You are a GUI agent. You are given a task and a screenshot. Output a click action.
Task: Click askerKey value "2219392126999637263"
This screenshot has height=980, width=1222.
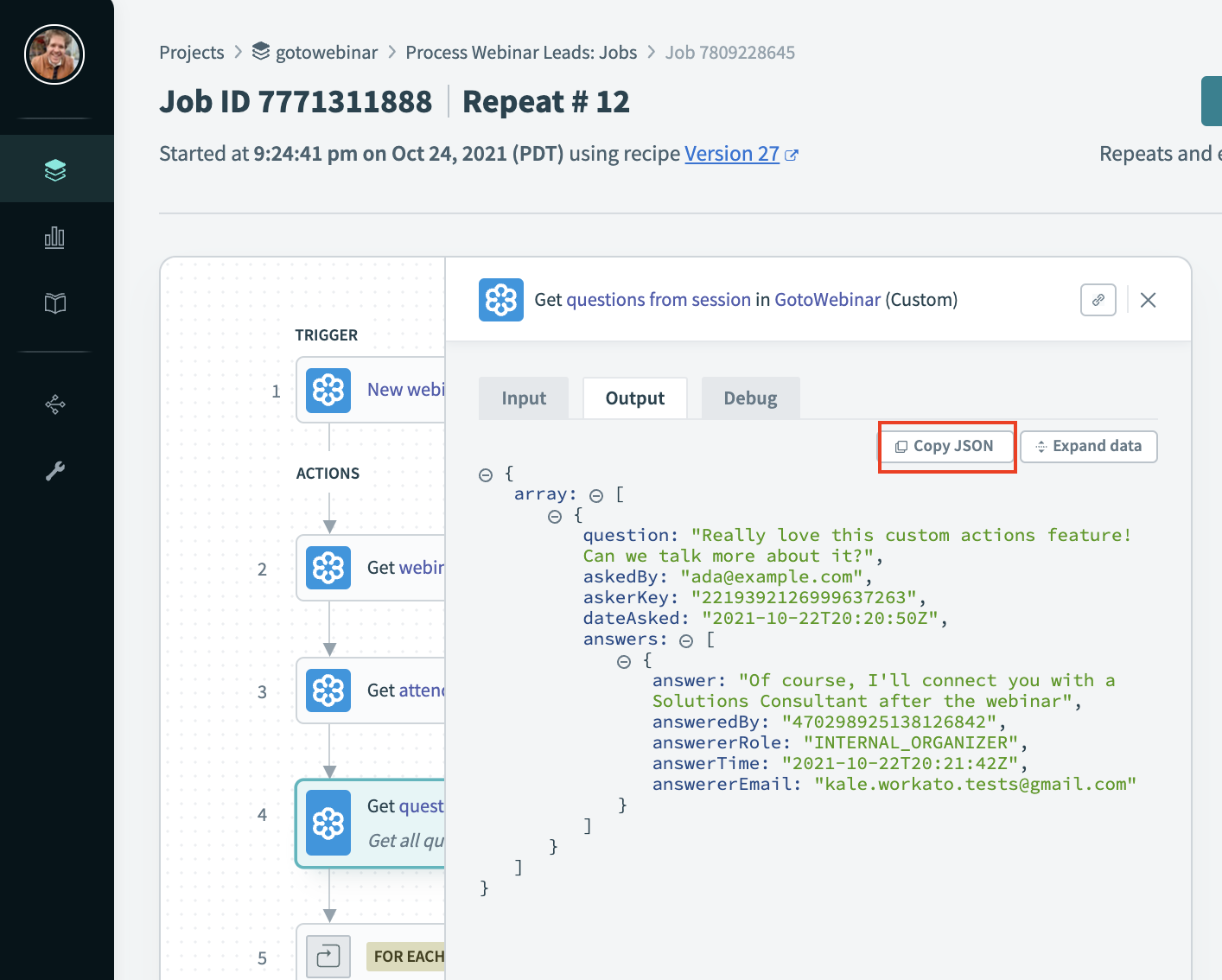(804, 597)
